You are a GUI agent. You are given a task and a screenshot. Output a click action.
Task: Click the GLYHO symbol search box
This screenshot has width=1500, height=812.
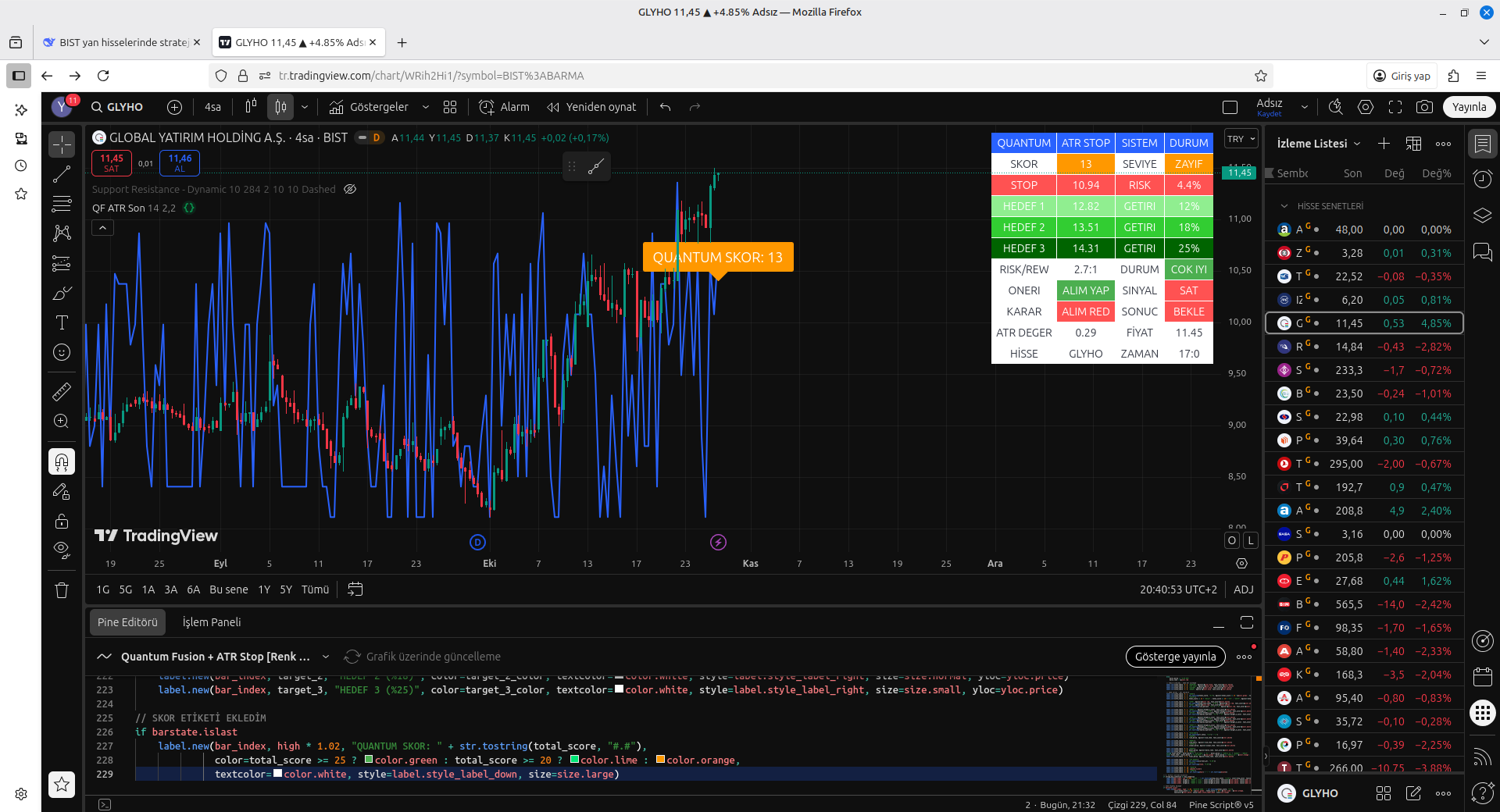[117, 107]
